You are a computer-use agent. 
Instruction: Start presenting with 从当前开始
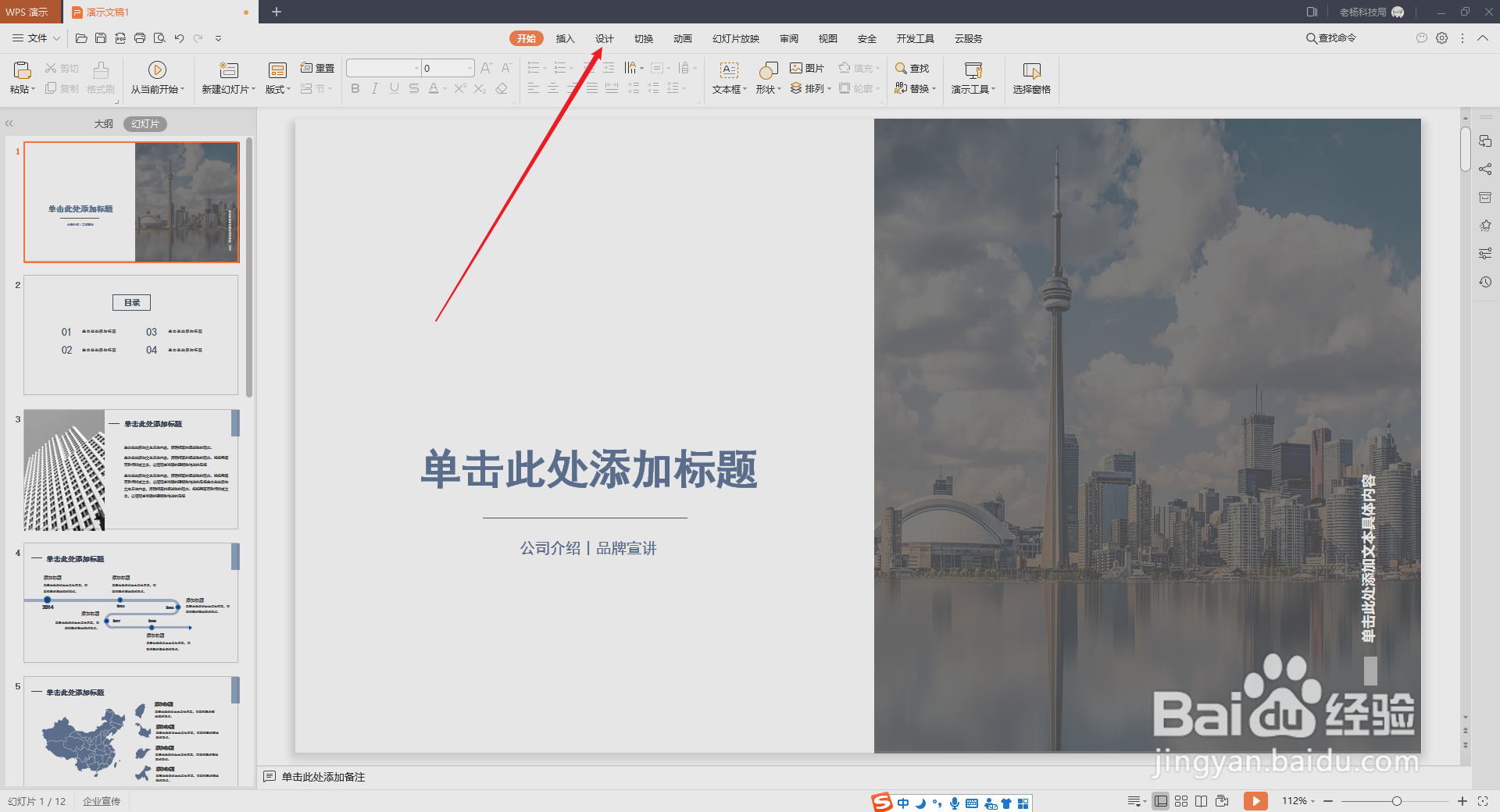pos(158,77)
